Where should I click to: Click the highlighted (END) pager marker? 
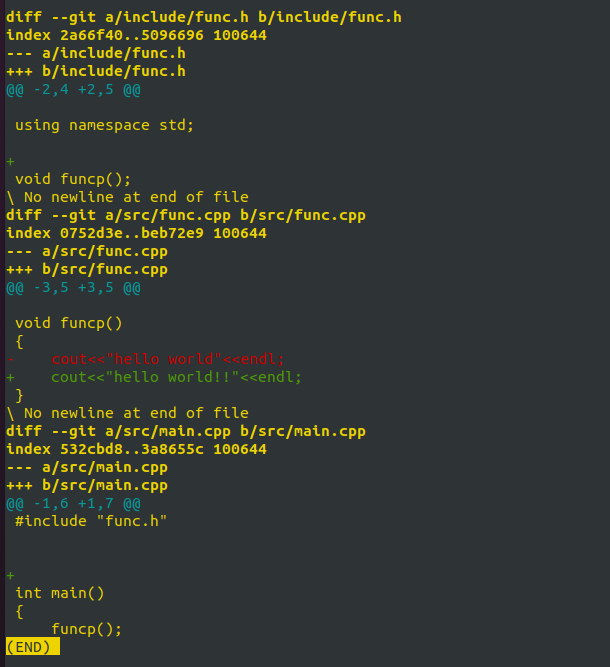[x=33, y=647]
